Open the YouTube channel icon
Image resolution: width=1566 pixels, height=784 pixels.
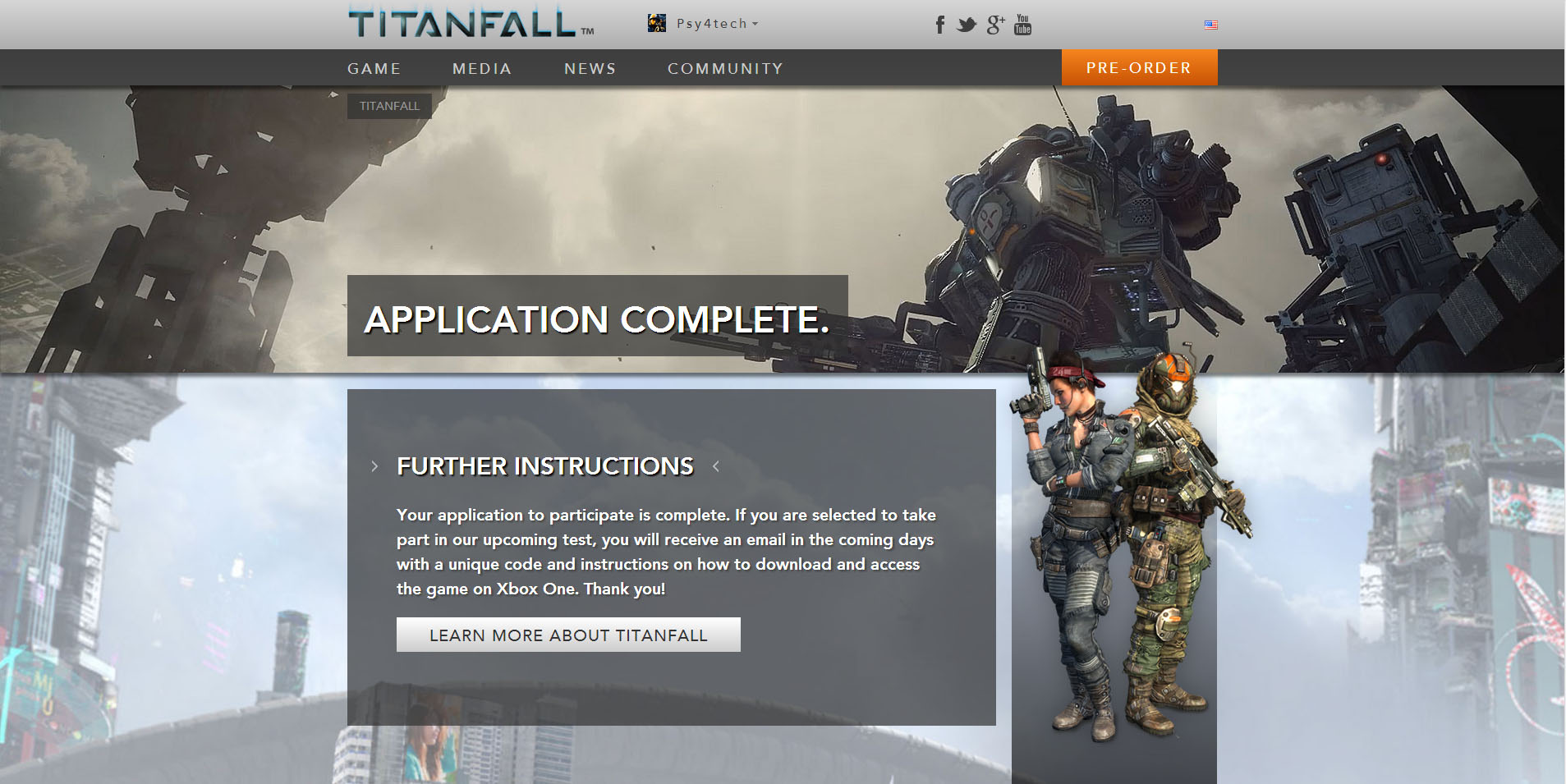1022,24
